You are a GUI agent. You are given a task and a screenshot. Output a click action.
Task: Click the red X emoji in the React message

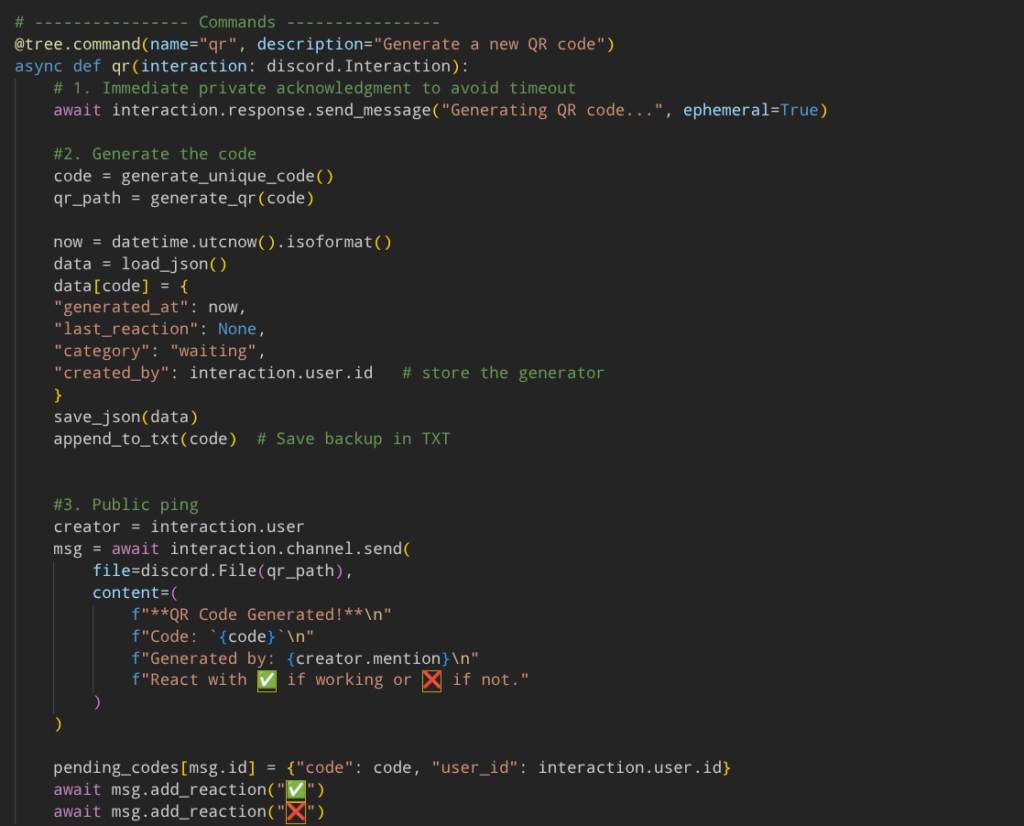pyautogui.click(x=430, y=680)
